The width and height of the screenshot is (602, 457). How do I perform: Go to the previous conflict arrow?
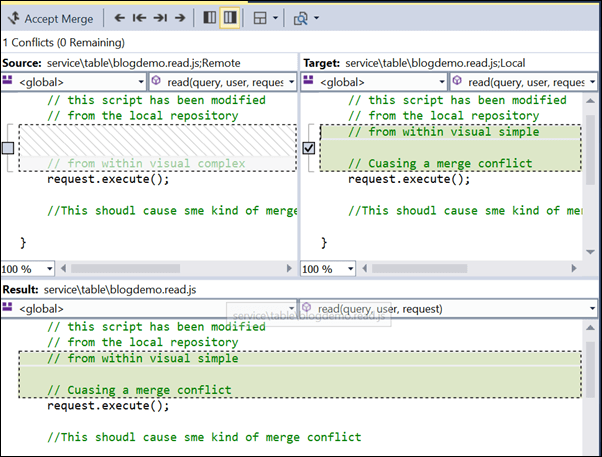(118, 18)
